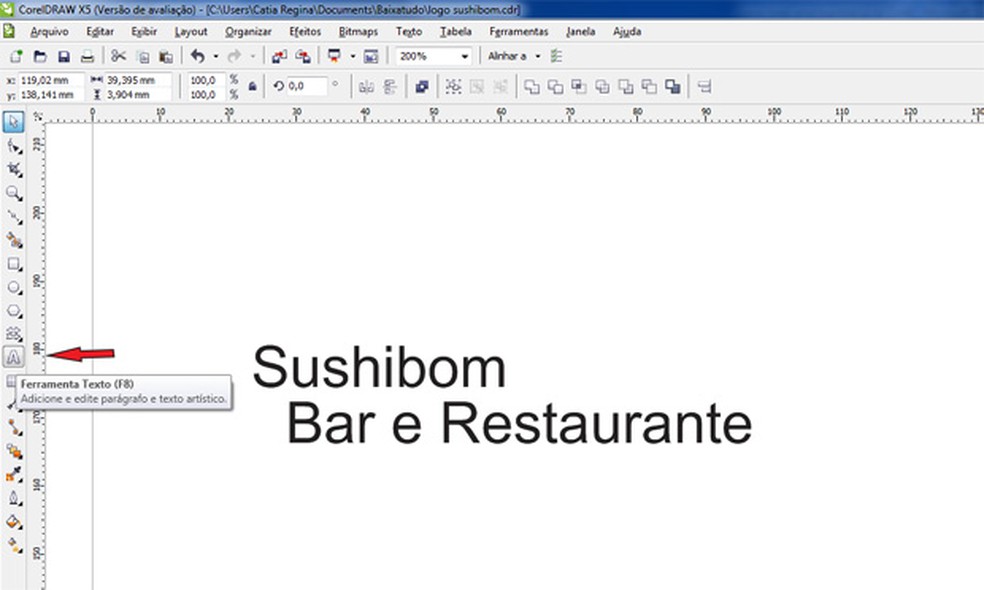The height and width of the screenshot is (590, 984).
Task: Expand the application launcher arrow
Action: pyautogui.click(x=353, y=56)
